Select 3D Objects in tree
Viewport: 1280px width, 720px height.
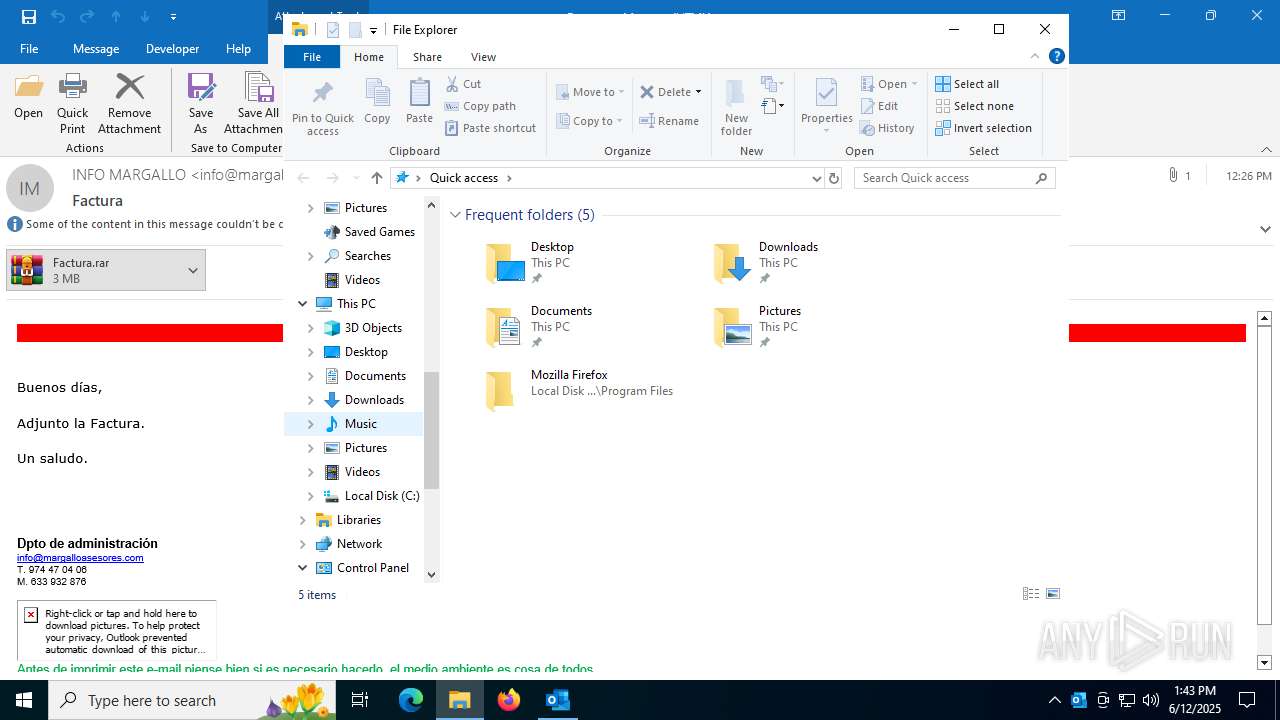pyautogui.click(x=363, y=328)
